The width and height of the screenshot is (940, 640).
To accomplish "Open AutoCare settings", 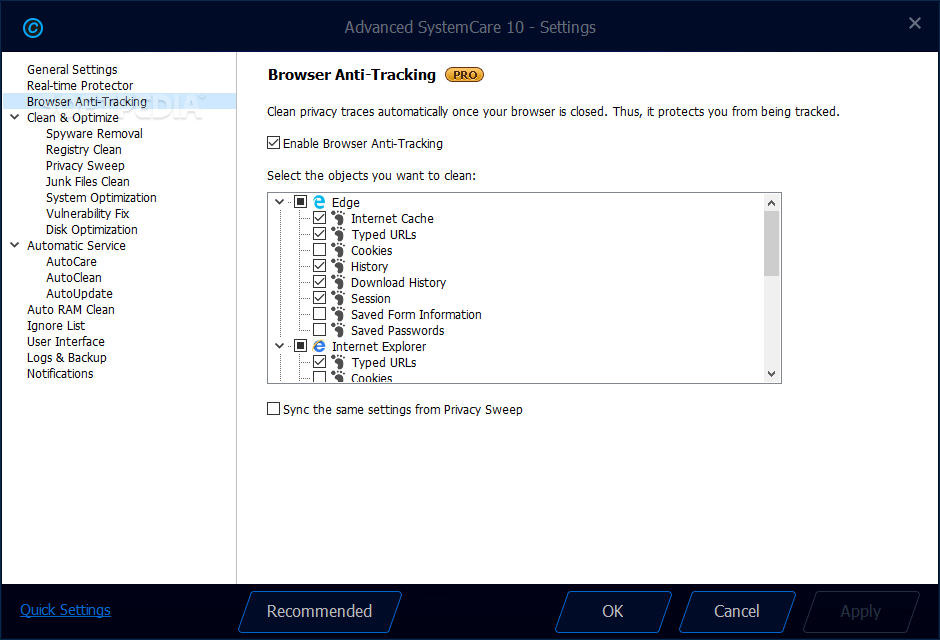I will [x=71, y=262].
